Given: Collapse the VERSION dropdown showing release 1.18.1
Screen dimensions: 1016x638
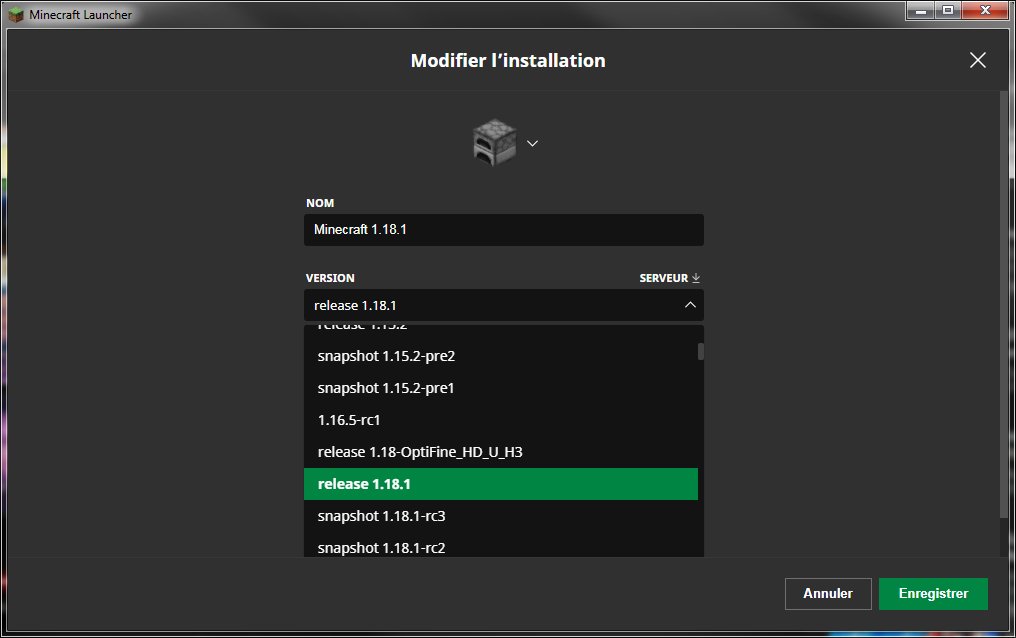Looking at the screenshot, I should (x=503, y=305).
